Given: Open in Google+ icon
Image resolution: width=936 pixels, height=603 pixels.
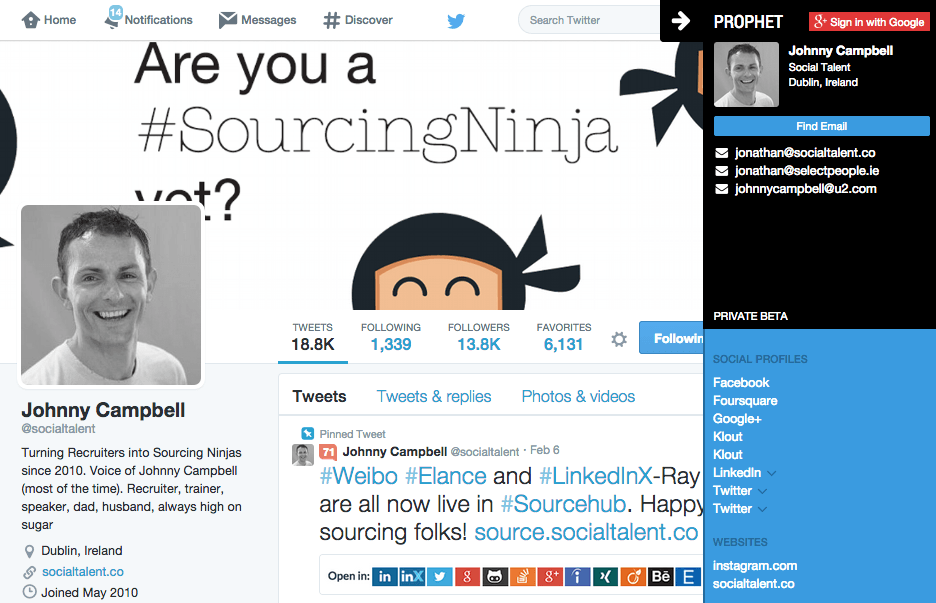Looking at the screenshot, I should (550, 576).
